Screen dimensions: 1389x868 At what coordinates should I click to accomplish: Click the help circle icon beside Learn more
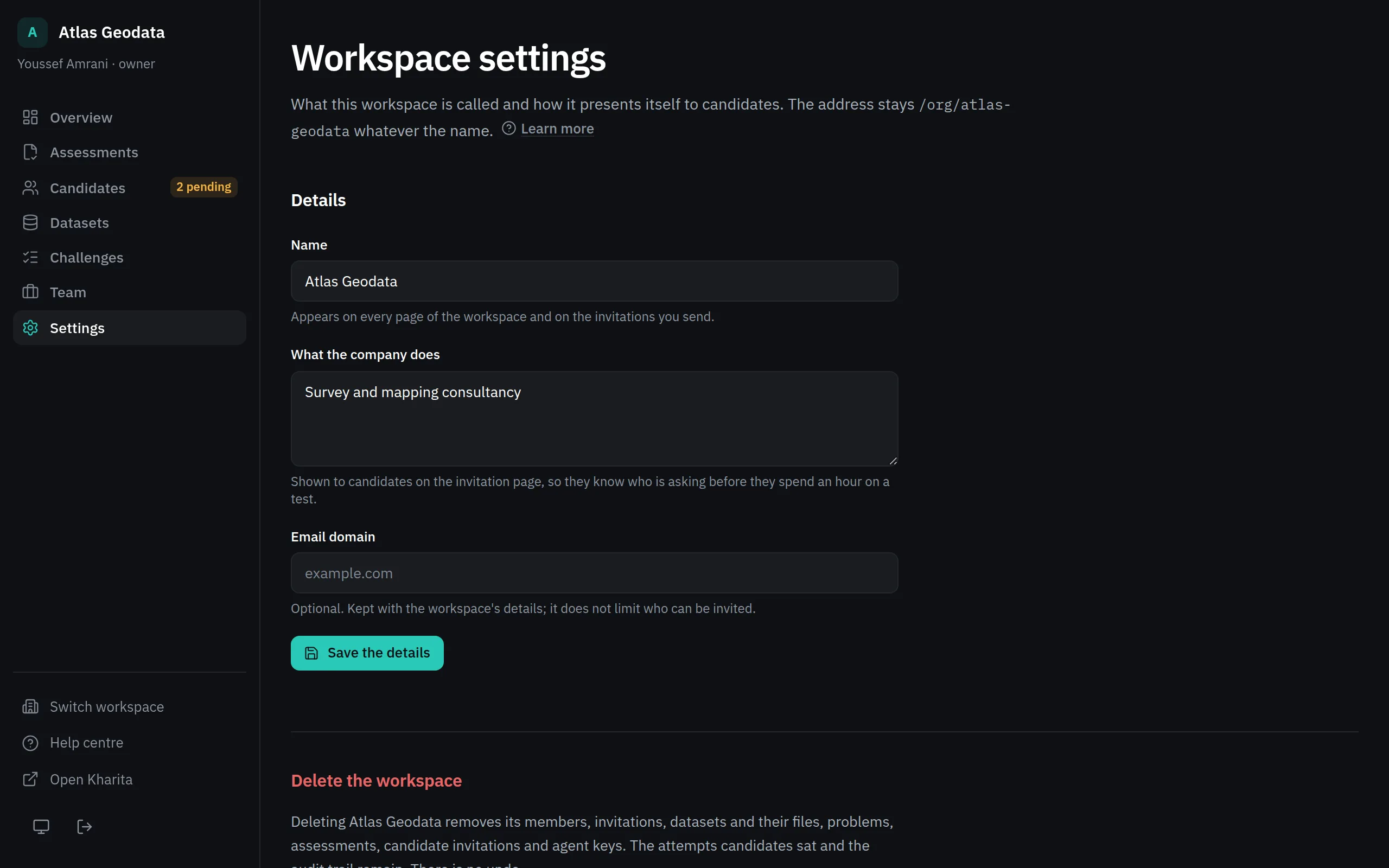point(508,128)
